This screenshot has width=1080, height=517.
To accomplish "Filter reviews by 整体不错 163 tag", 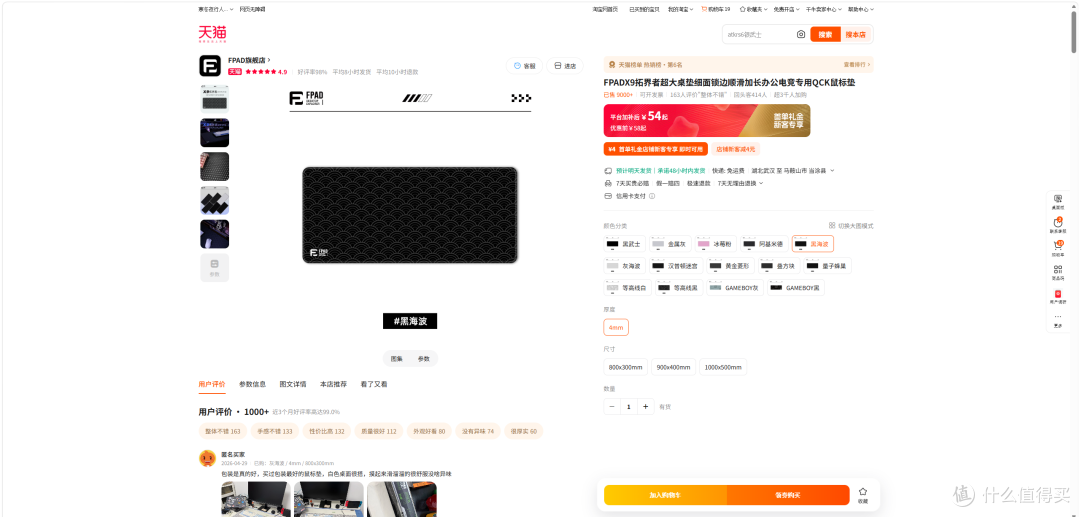I will click(x=222, y=432).
